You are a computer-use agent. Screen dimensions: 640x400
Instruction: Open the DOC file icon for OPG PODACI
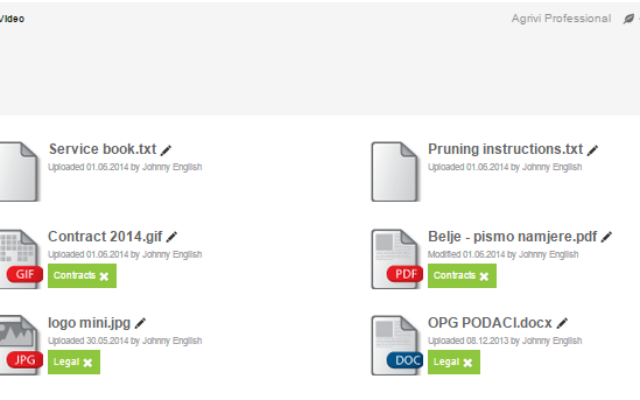click(396, 345)
